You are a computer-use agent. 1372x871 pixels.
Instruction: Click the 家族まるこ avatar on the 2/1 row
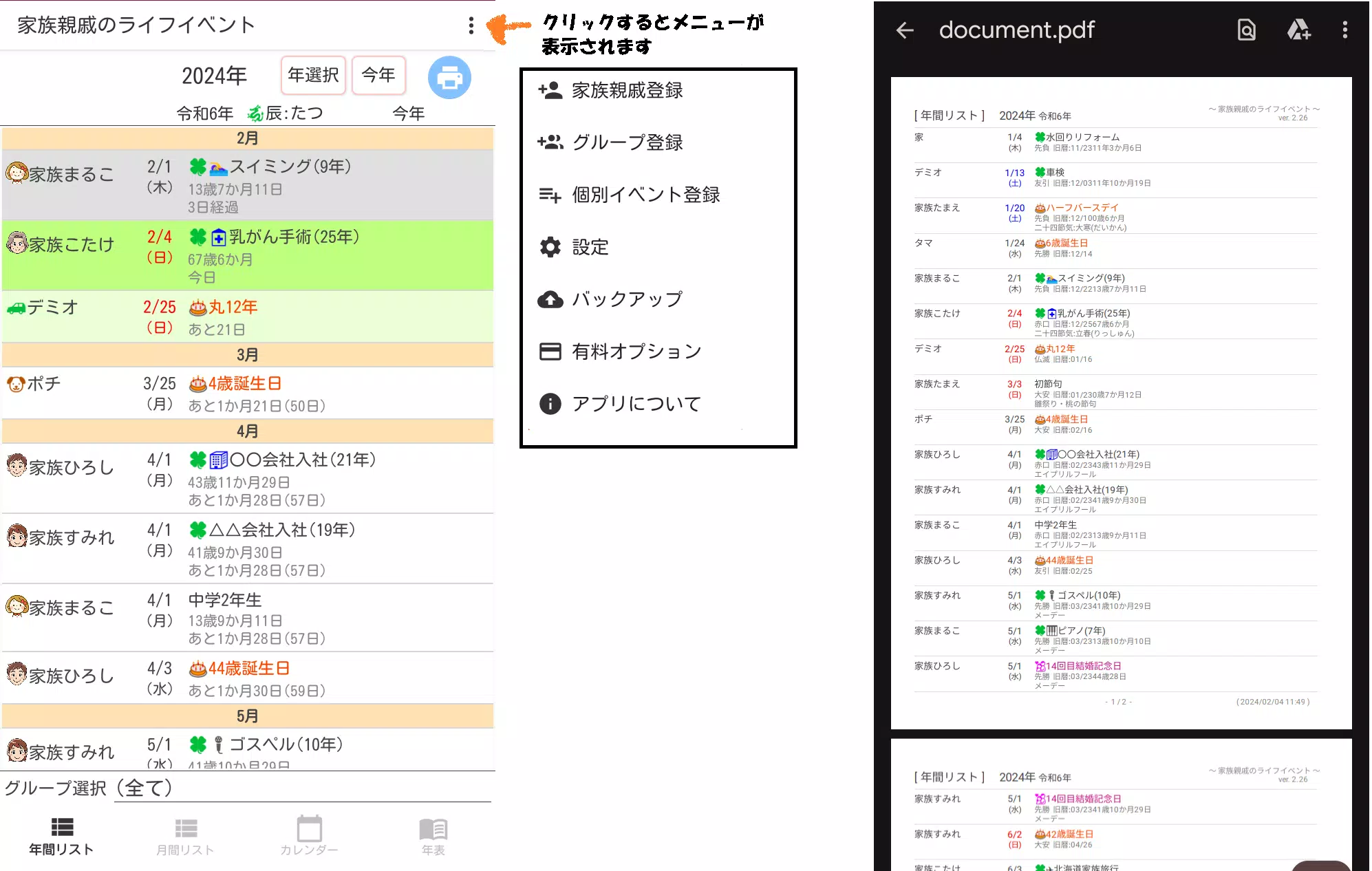point(17,173)
